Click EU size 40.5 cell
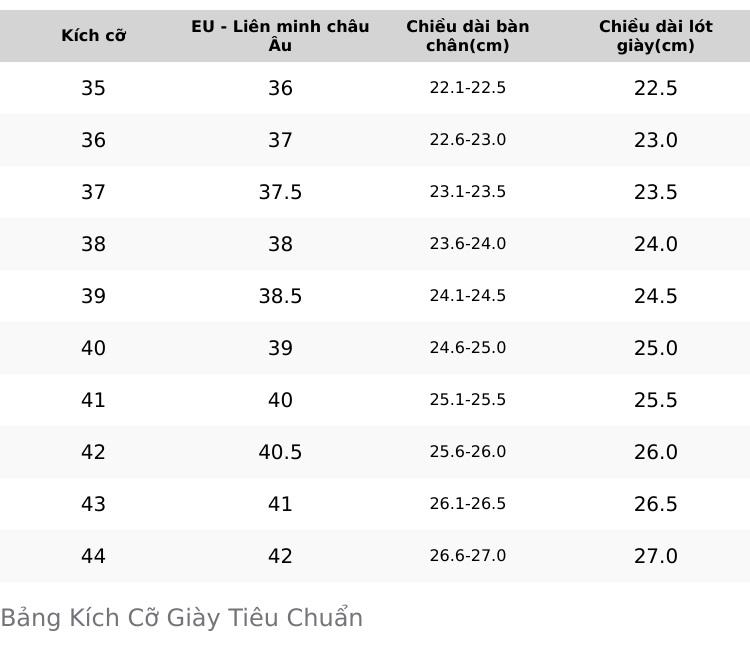Screen dimensions: 750x654 (x=280, y=452)
